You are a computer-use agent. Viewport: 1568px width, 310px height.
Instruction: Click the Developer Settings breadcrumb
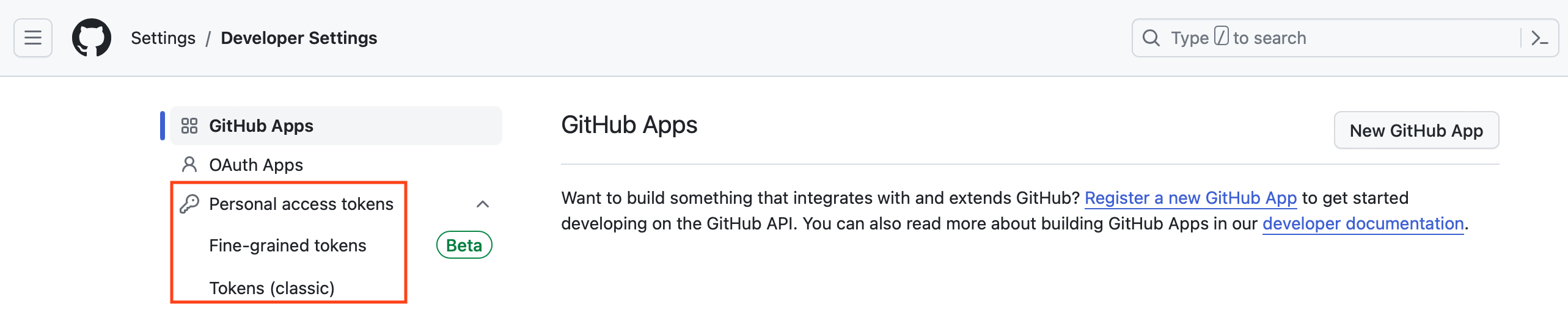tap(299, 38)
